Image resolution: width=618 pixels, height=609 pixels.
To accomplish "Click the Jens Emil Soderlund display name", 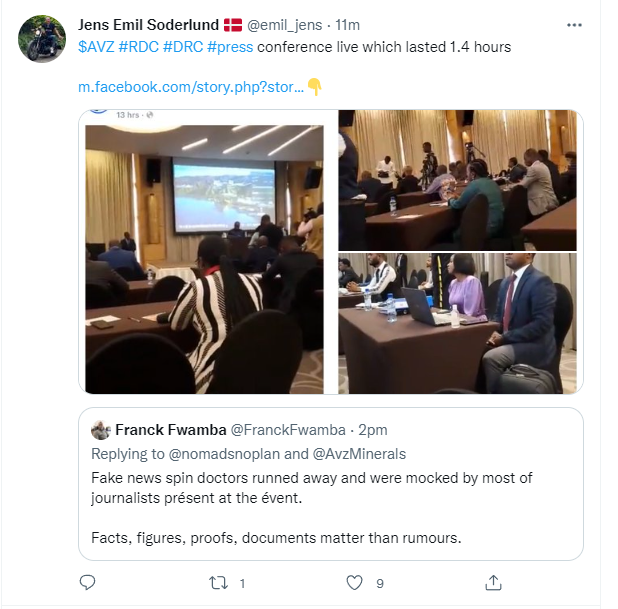I will tap(147, 24).
